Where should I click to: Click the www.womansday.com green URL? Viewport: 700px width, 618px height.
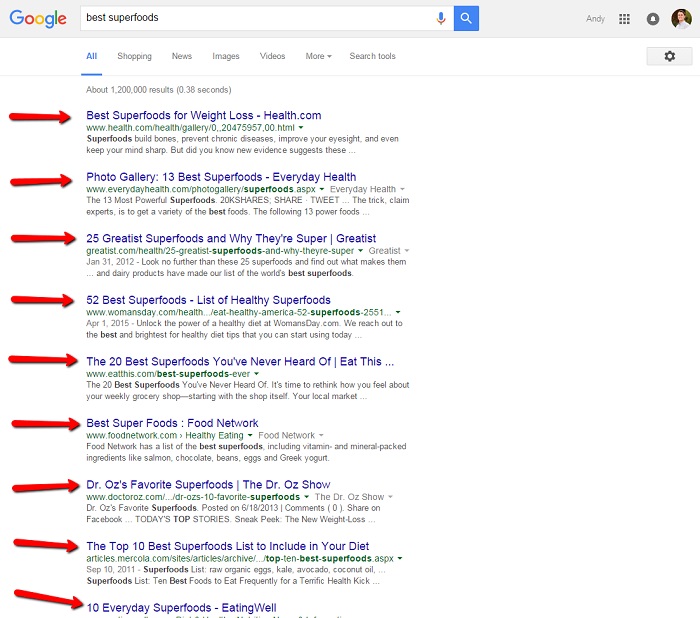tap(239, 312)
